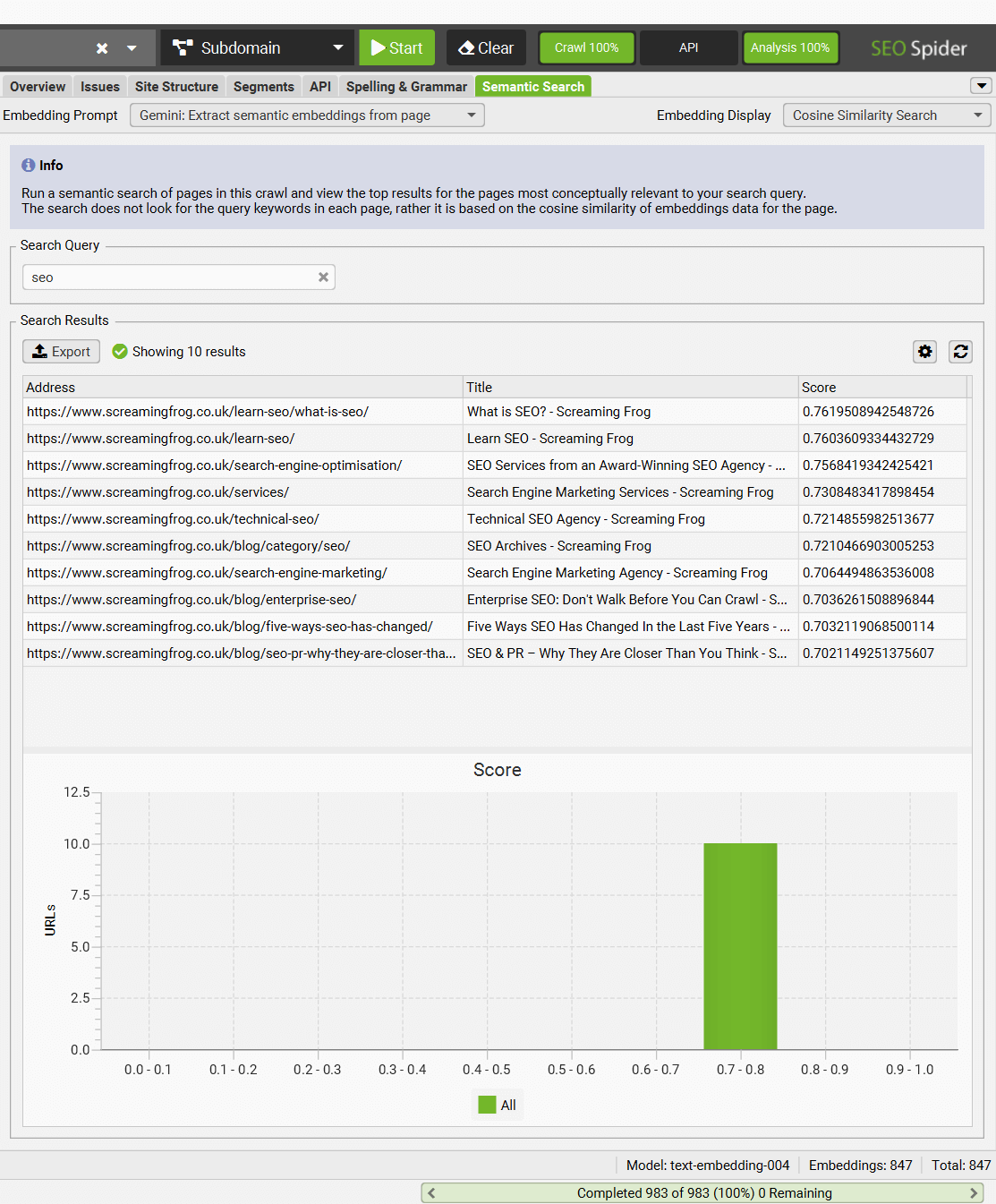Screen dimensions: 996x1204
Task: Open the Subdomain dropdown
Action: click(338, 47)
